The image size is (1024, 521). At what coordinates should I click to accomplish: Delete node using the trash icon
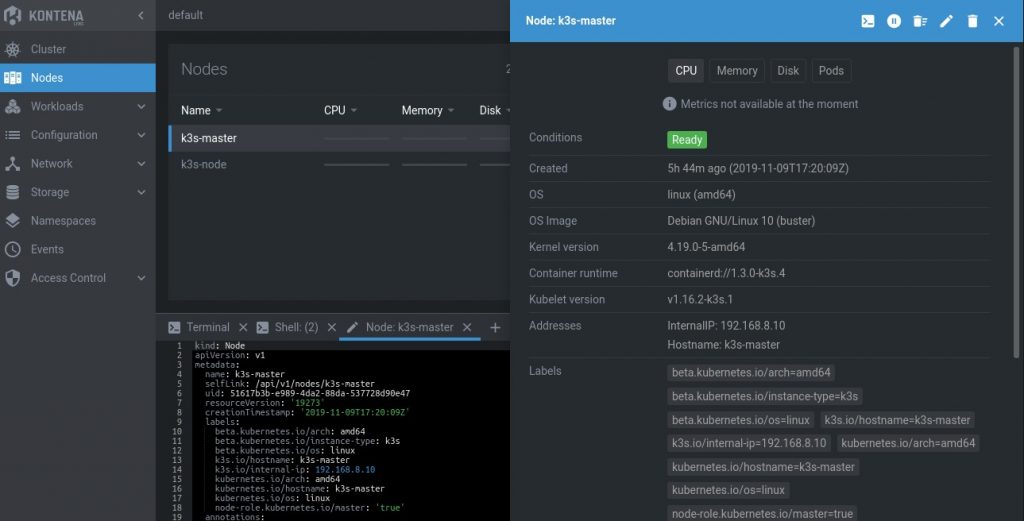(972, 21)
